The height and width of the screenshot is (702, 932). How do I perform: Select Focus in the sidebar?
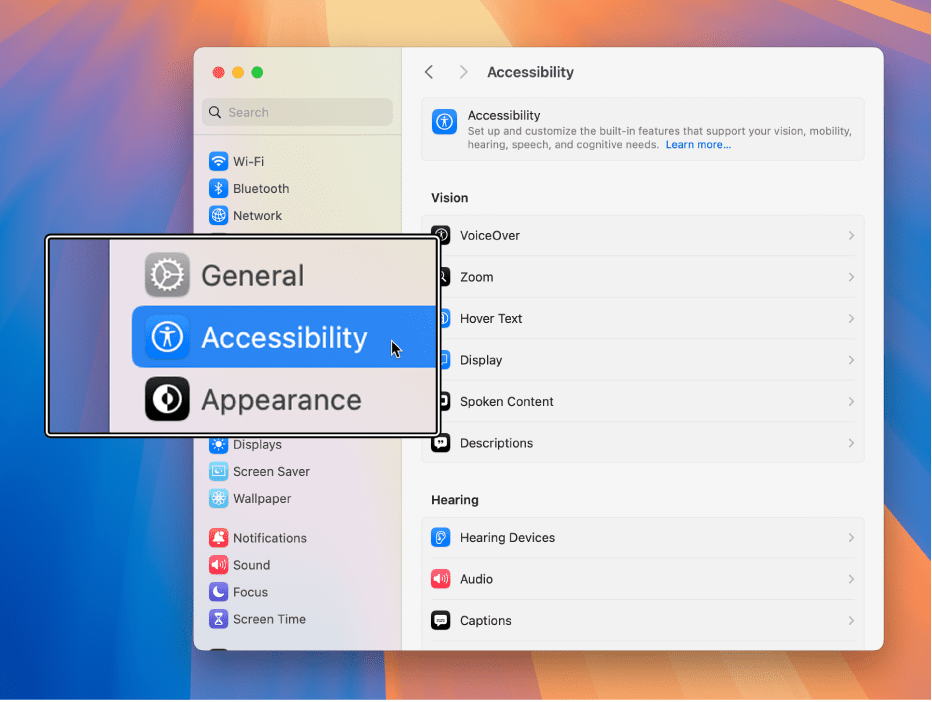250,593
